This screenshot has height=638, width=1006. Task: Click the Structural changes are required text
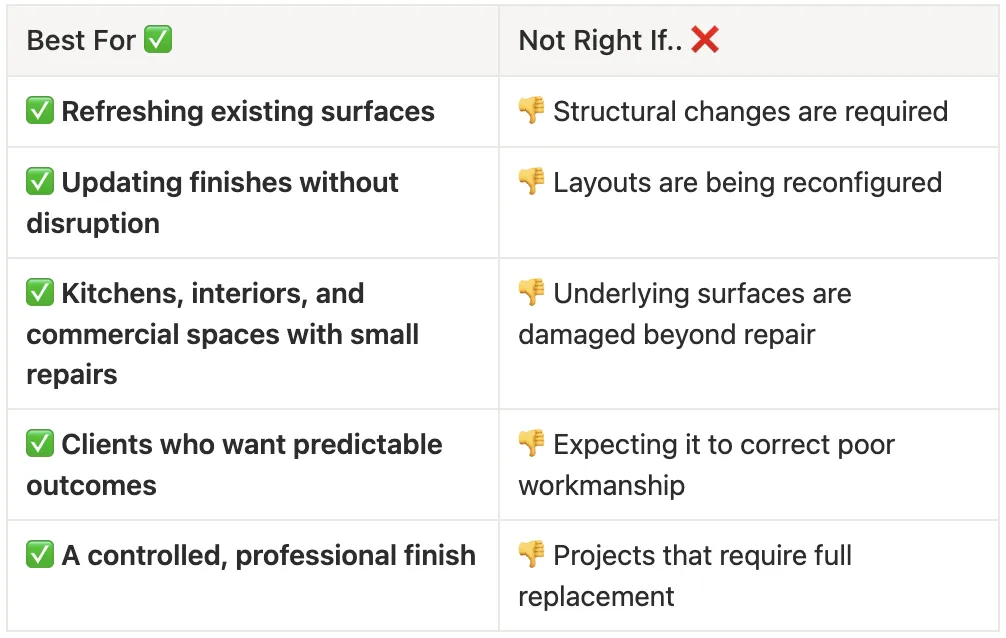pyautogui.click(x=750, y=111)
